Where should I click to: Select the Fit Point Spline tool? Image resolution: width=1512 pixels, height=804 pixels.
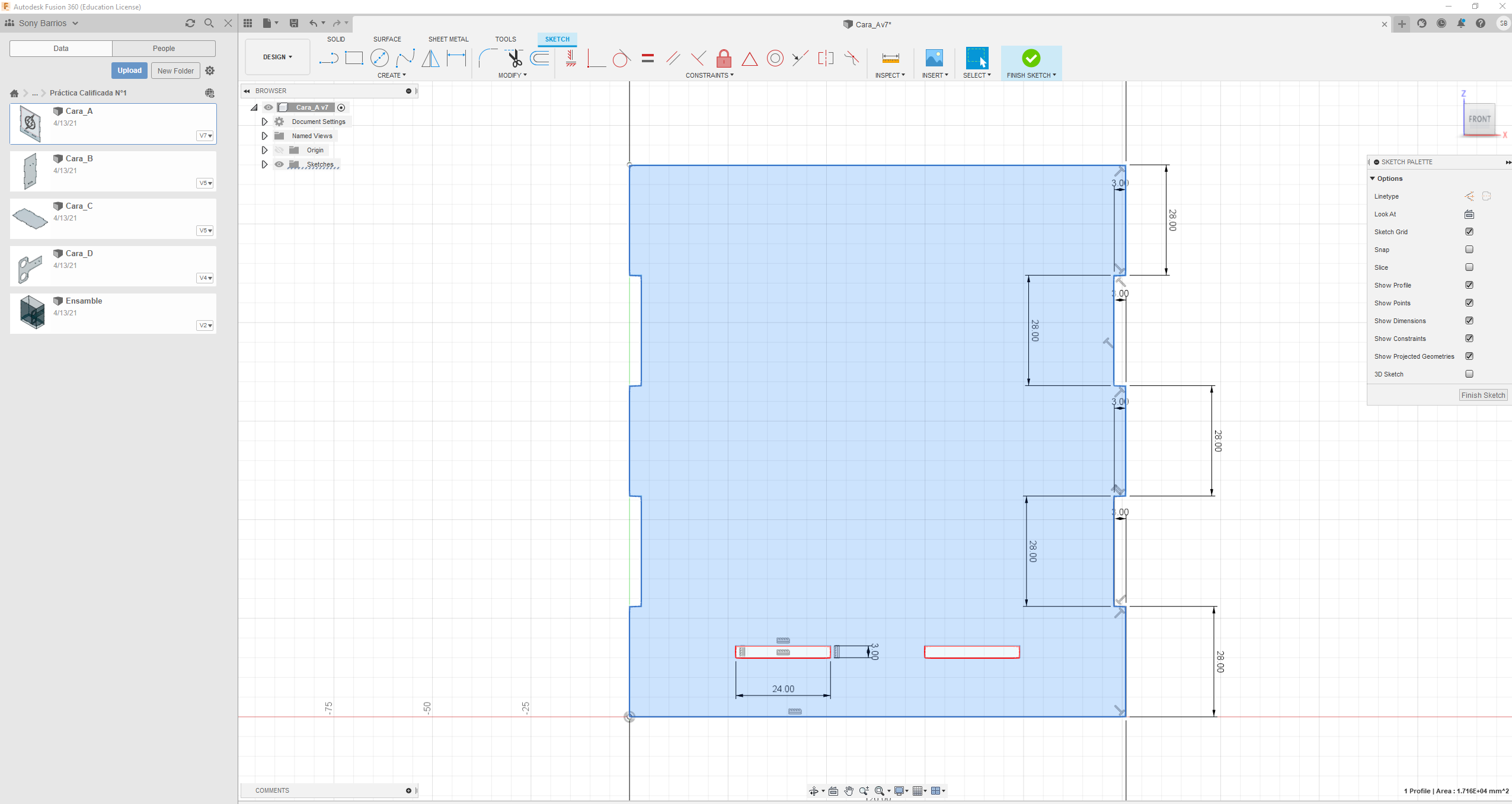[405, 58]
